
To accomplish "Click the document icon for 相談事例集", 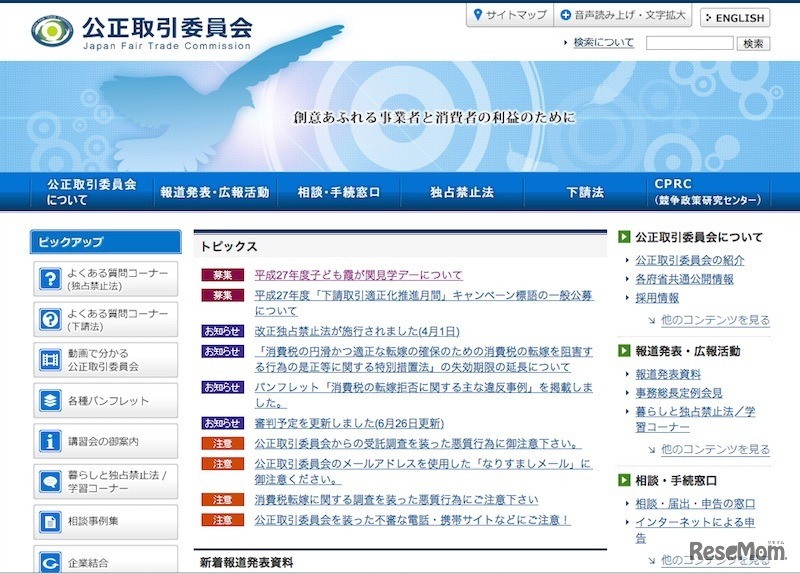I will [x=50, y=522].
